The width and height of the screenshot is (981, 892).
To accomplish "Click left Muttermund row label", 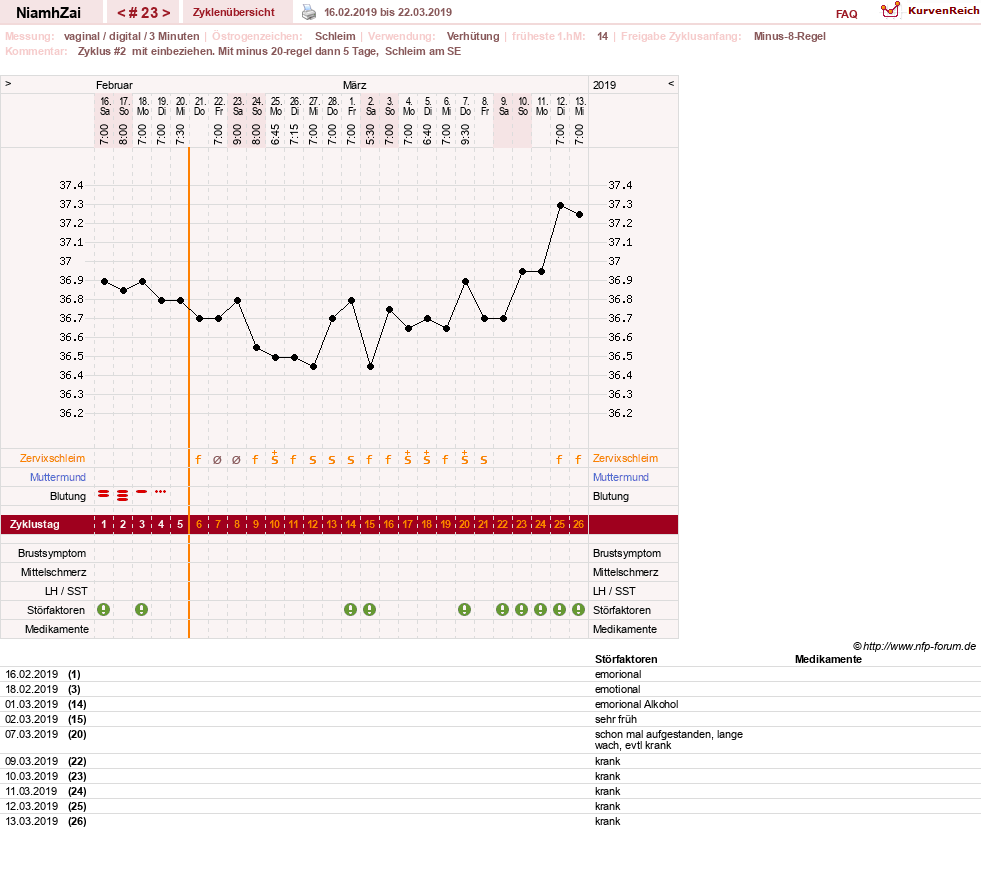I will click(58, 477).
